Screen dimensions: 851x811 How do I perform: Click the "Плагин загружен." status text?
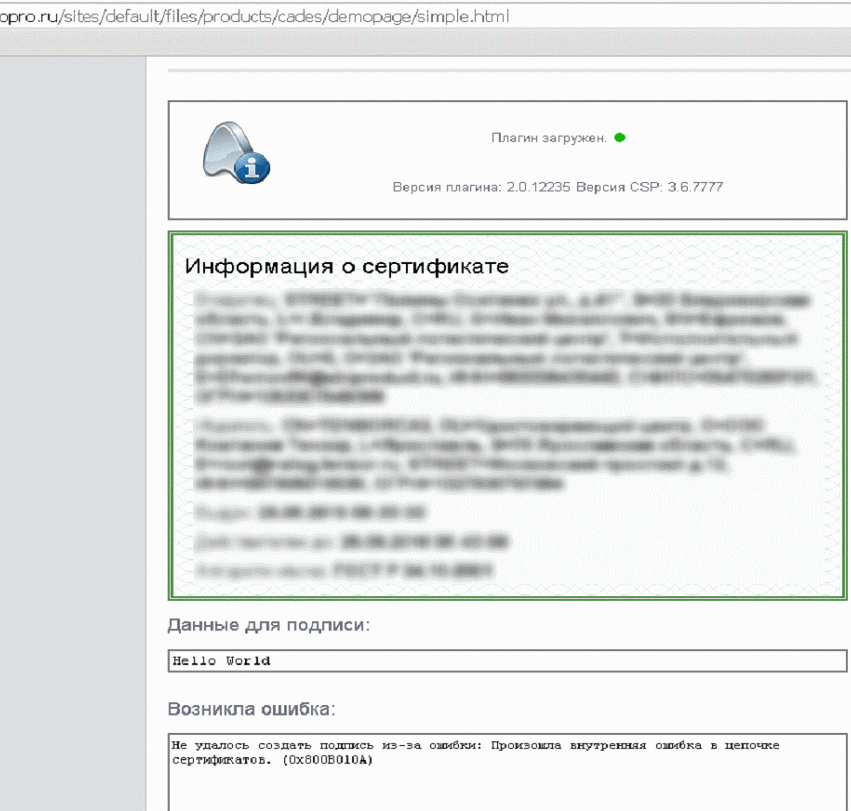pyautogui.click(x=548, y=138)
